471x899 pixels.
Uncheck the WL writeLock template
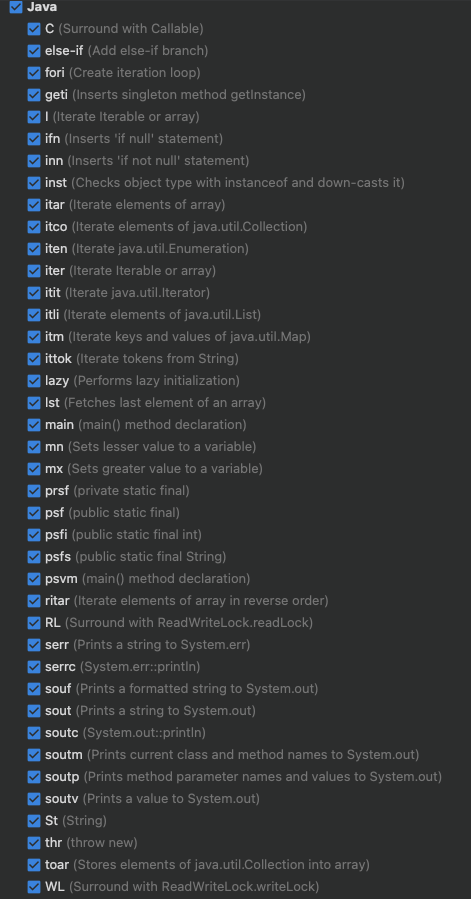(34, 886)
